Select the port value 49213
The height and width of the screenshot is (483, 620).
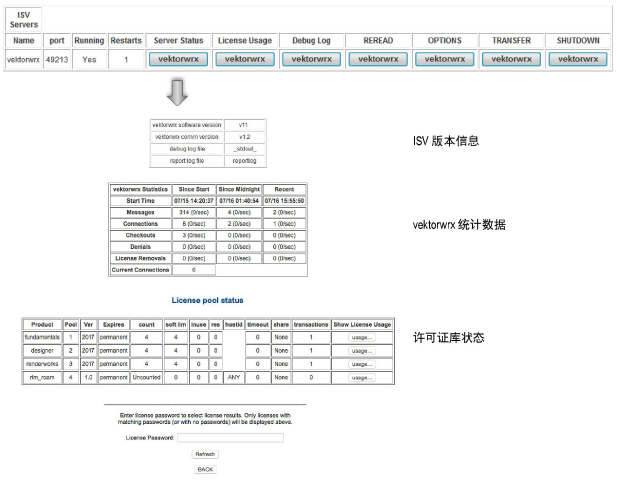coord(57,60)
